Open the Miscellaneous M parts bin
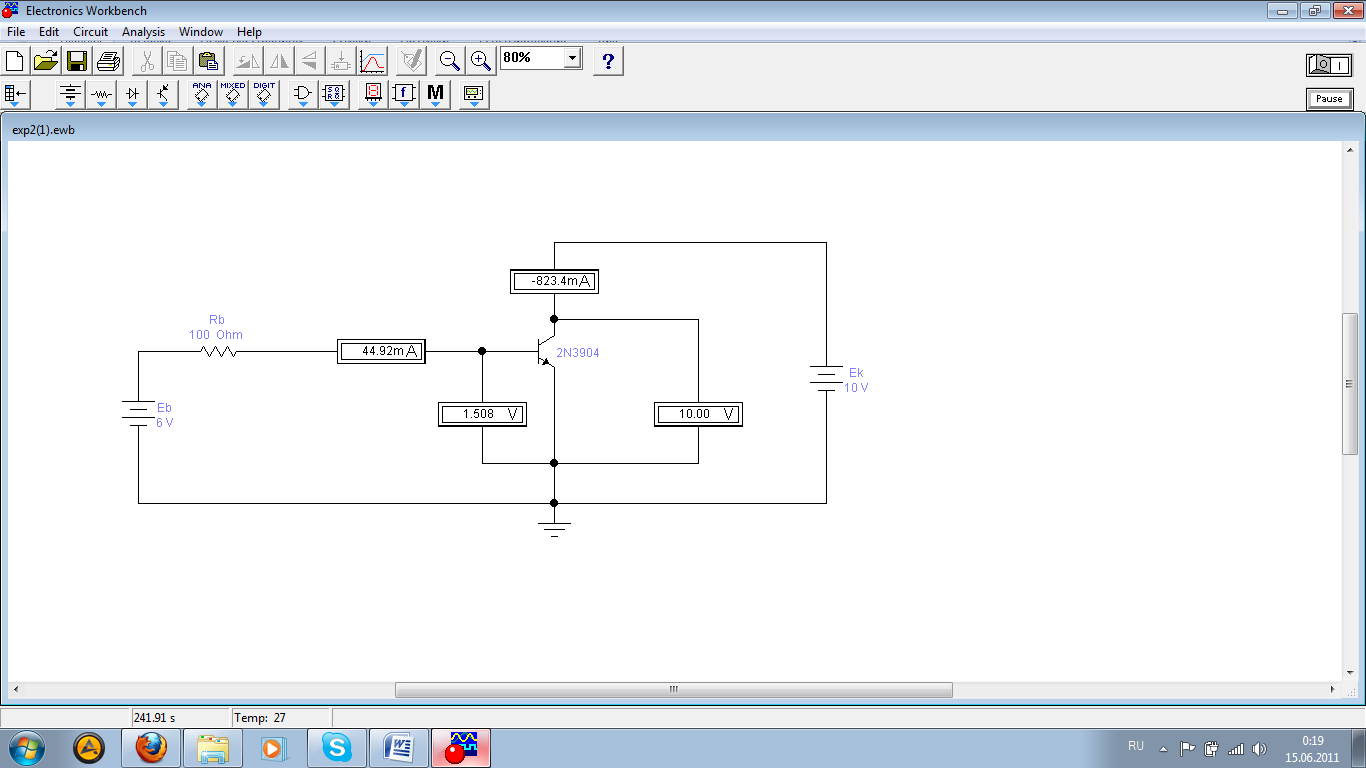Image resolution: width=1366 pixels, height=768 pixels. (435, 96)
